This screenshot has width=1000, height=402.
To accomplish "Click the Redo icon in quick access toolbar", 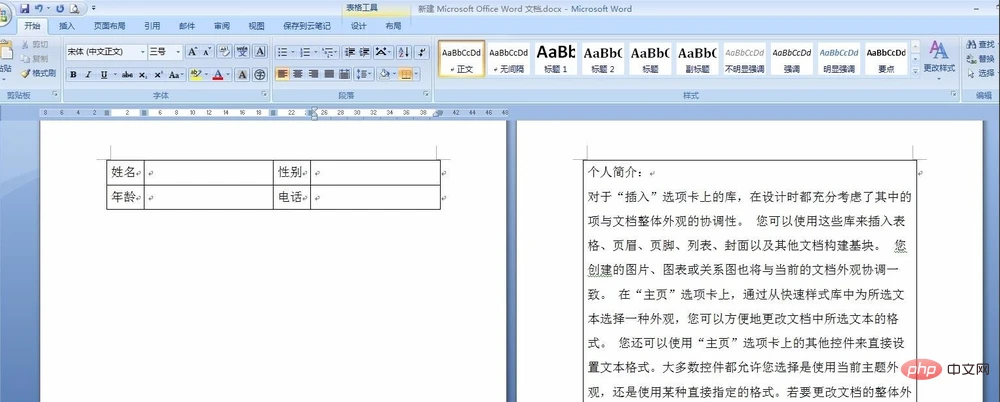I will click(59, 9).
